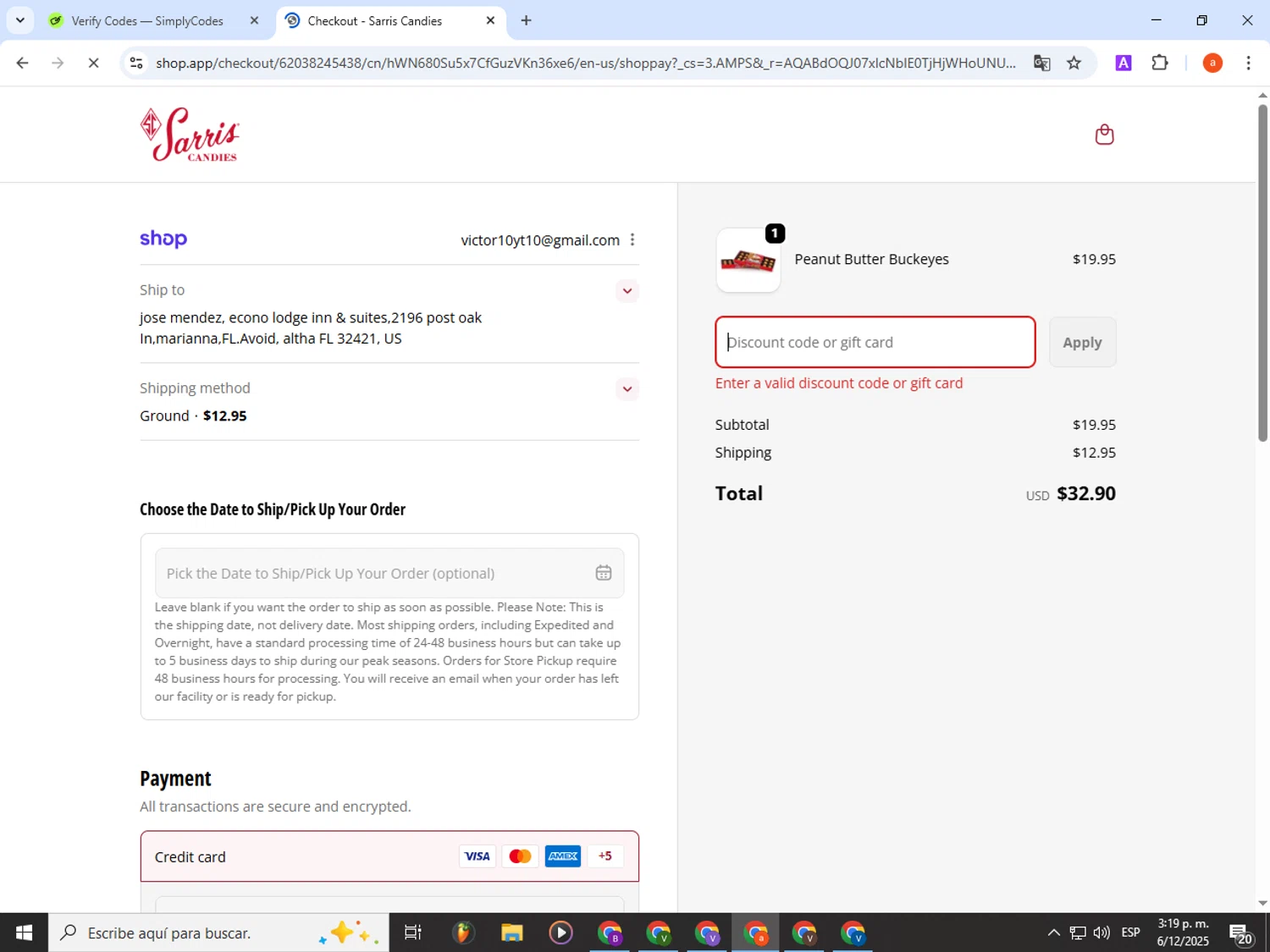Open the notification center icon
Viewport: 1270px width, 952px height.
1241,933
